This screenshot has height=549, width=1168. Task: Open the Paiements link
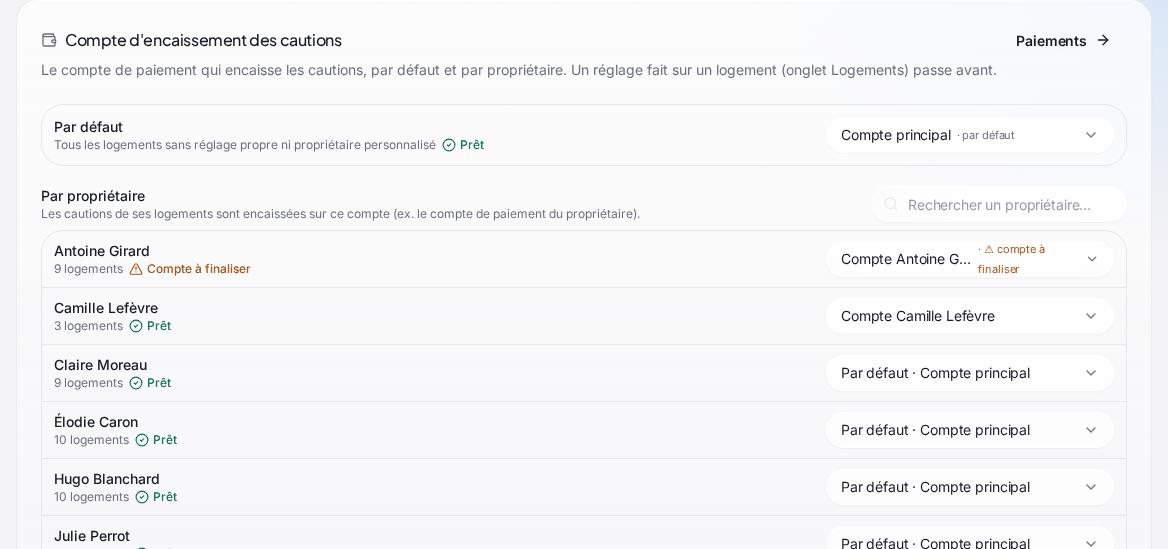coord(1062,40)
